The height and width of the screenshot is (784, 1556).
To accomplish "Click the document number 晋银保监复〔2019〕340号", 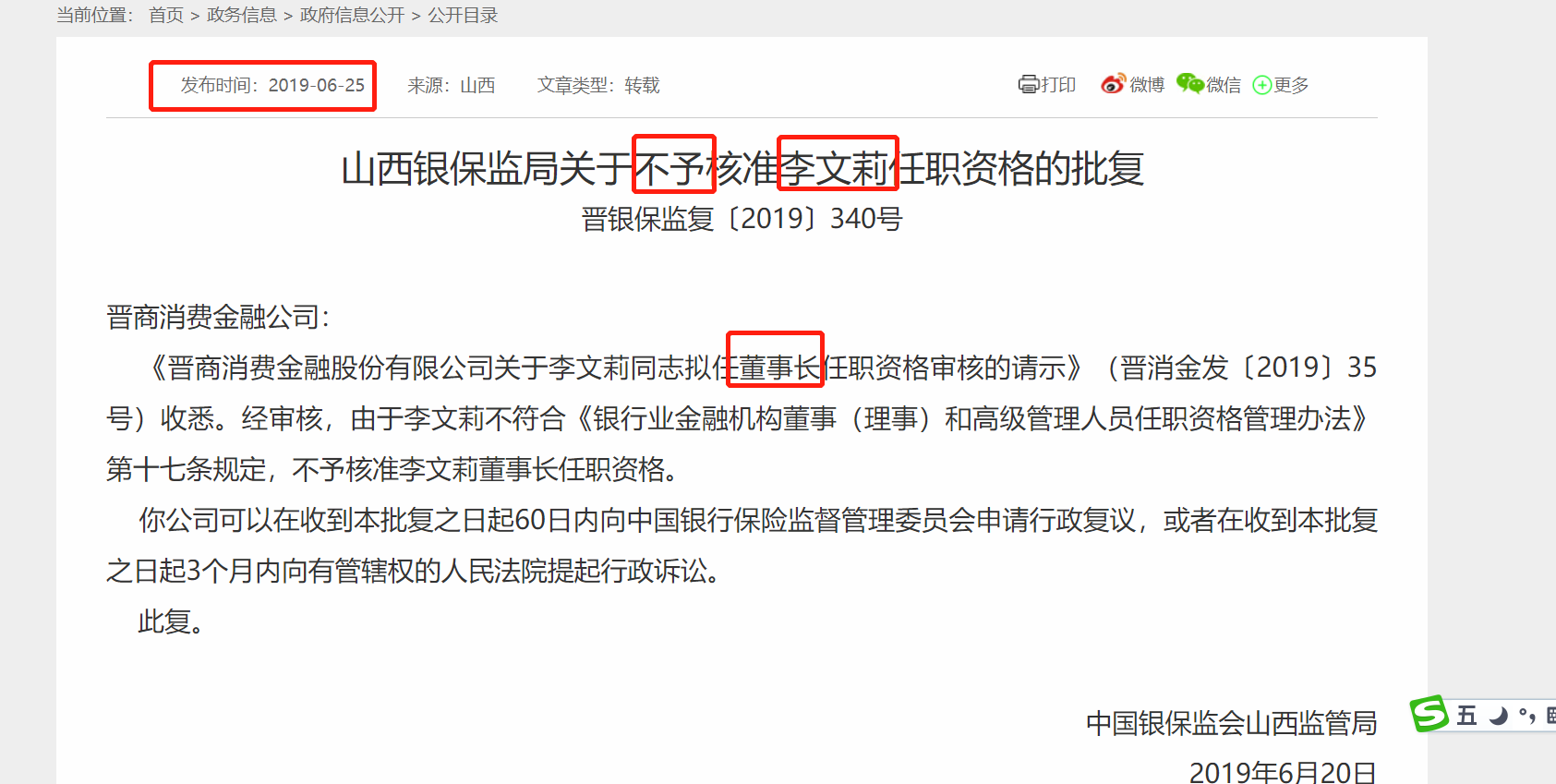I will pos(742,219).
